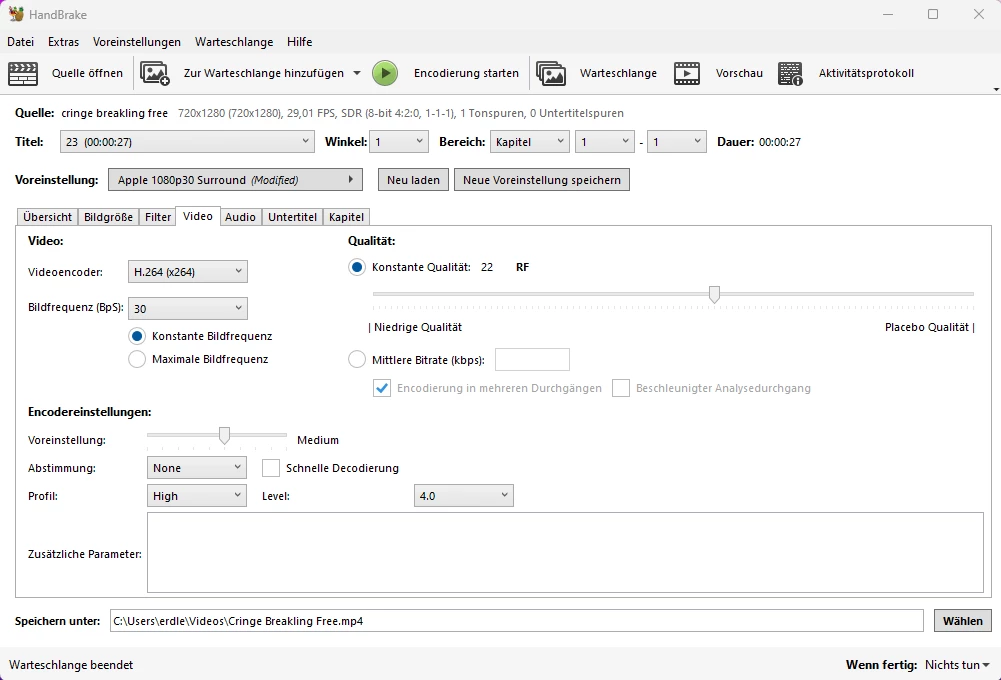This screenshot has height=680, width=1001.
Task: Click the HandBrake app icon in title bar
Action: coord(16,14)
